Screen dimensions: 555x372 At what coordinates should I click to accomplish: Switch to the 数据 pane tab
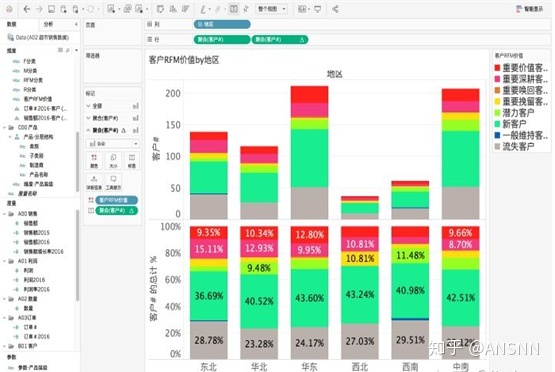pos(12,24)
